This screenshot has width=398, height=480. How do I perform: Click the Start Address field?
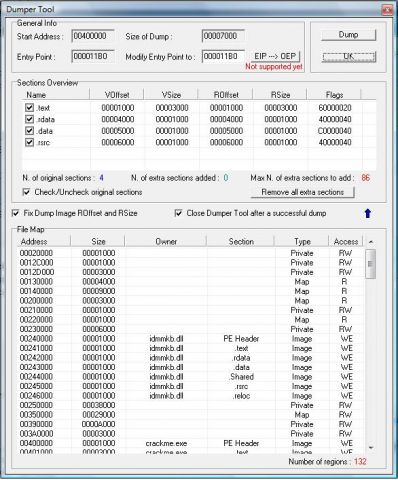click(x=93, y=36)
